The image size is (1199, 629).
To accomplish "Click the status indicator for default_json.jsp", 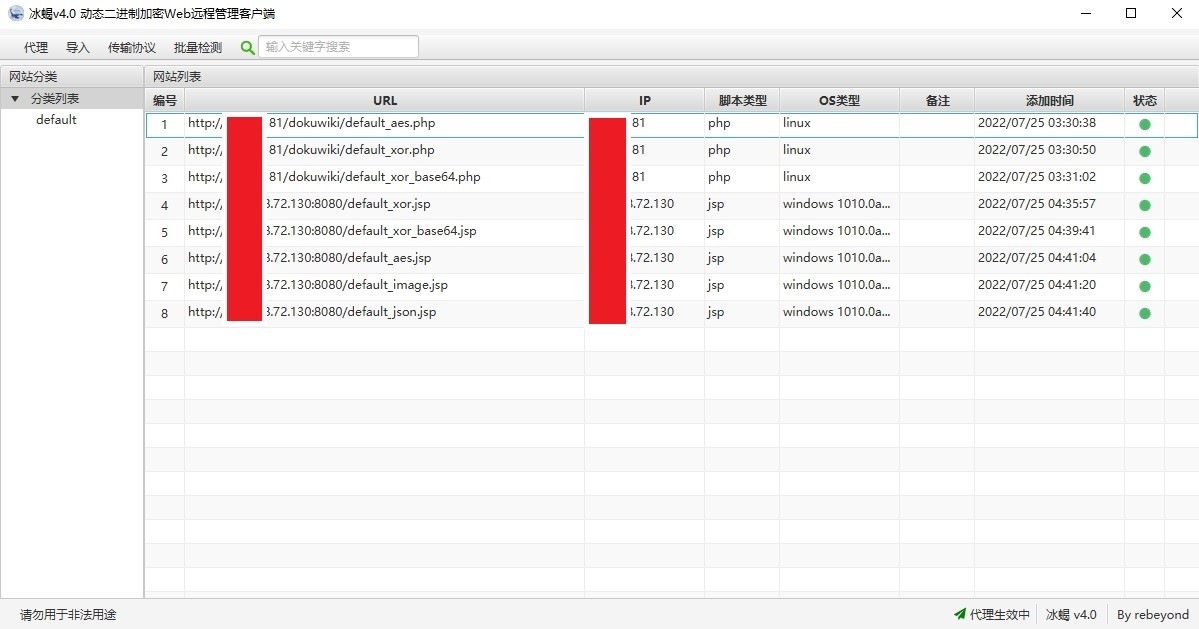I will click(x=1145, y=313).
